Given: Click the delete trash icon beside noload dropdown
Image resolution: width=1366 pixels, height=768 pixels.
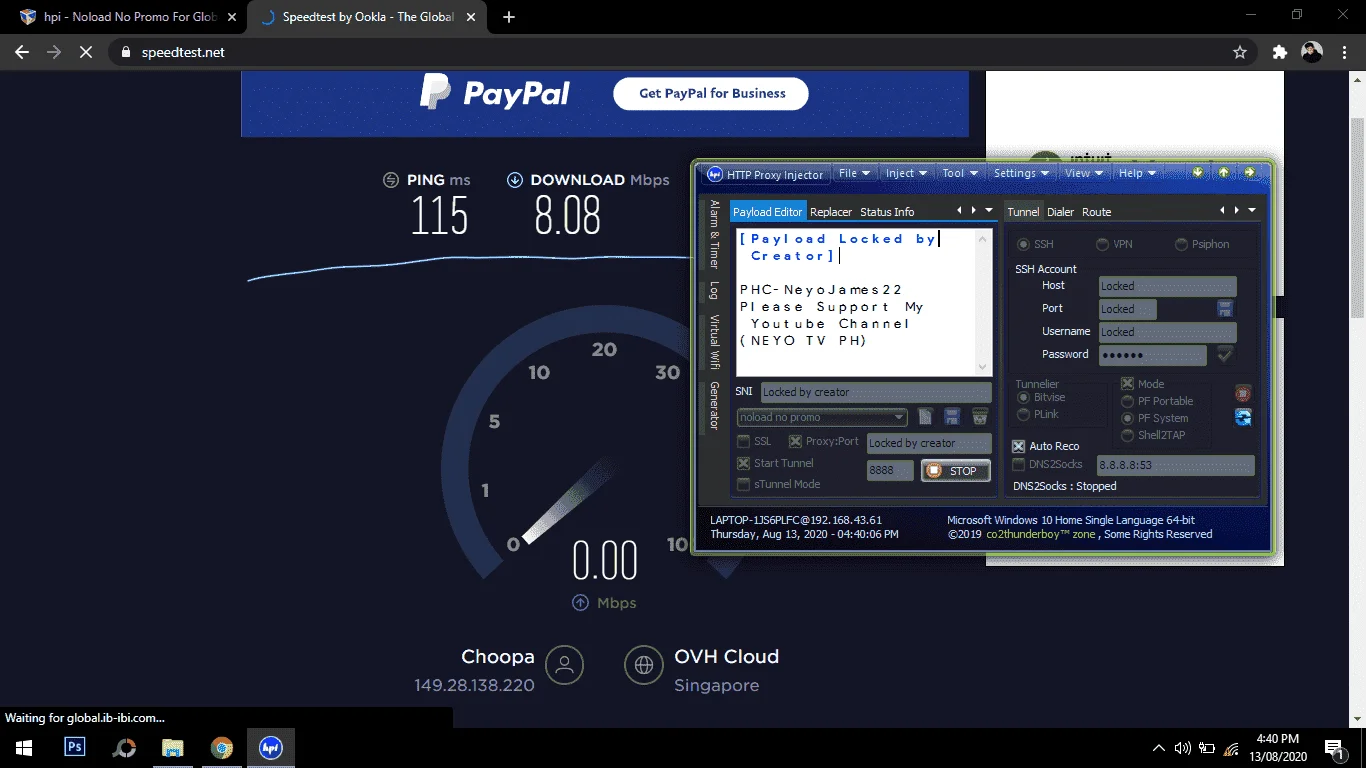Looking at the screenshot, I should (x=980, y=417).
